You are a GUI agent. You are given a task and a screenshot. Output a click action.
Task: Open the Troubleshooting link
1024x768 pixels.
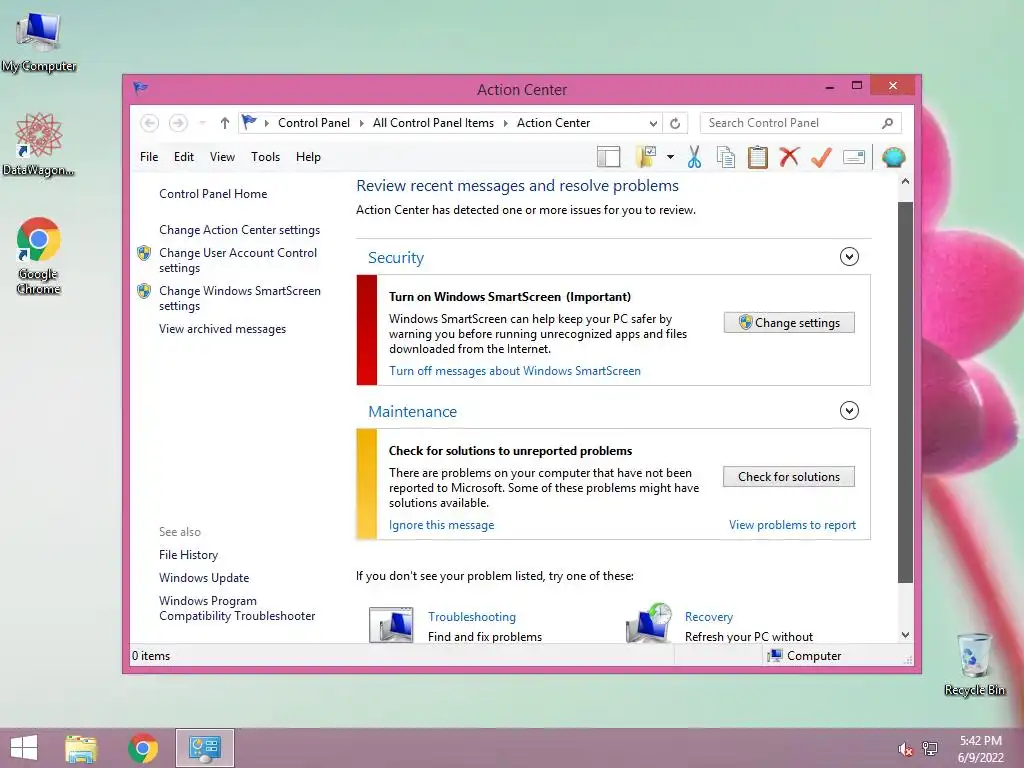pos(472,616)
